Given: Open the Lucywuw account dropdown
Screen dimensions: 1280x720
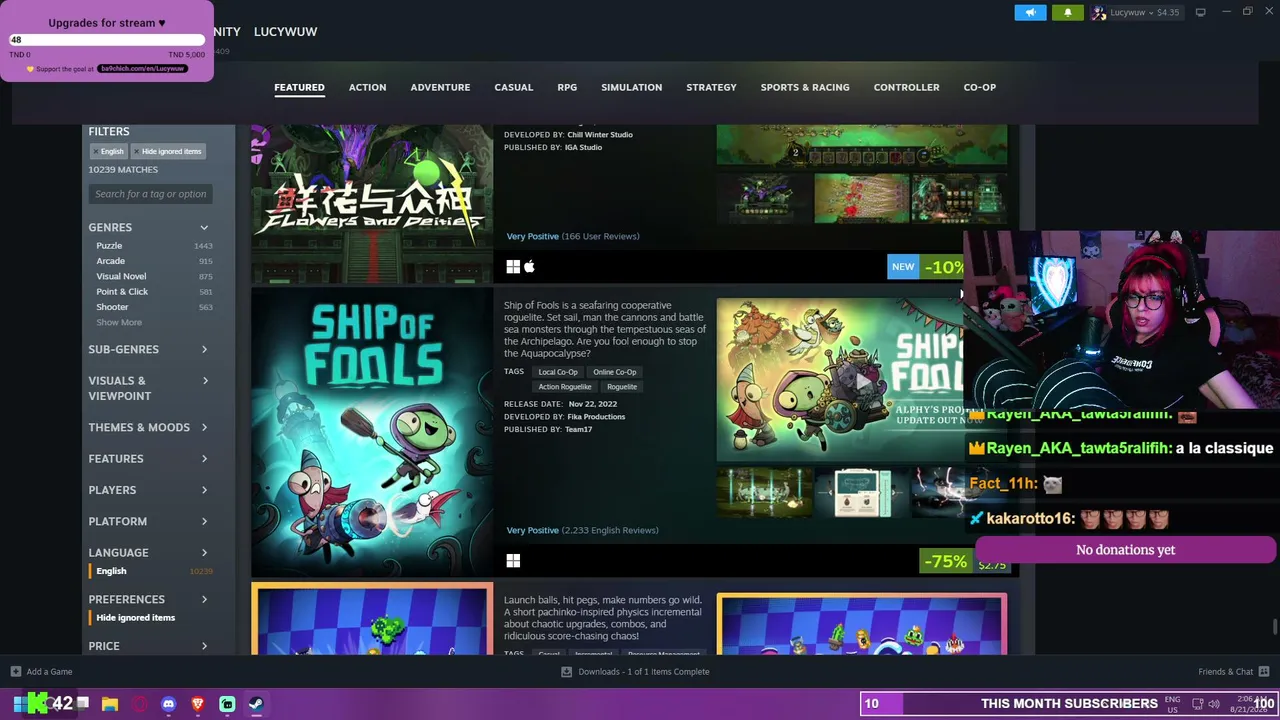Looking at the screenshot, I should tap(1145, 12).
